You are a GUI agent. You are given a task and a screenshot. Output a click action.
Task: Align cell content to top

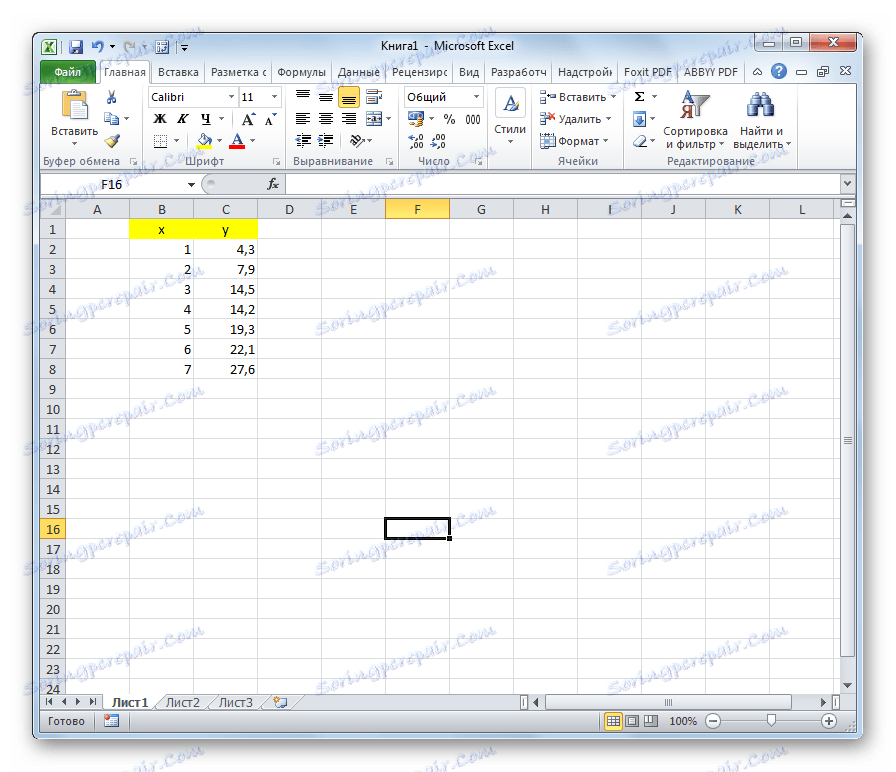[303, 97]
